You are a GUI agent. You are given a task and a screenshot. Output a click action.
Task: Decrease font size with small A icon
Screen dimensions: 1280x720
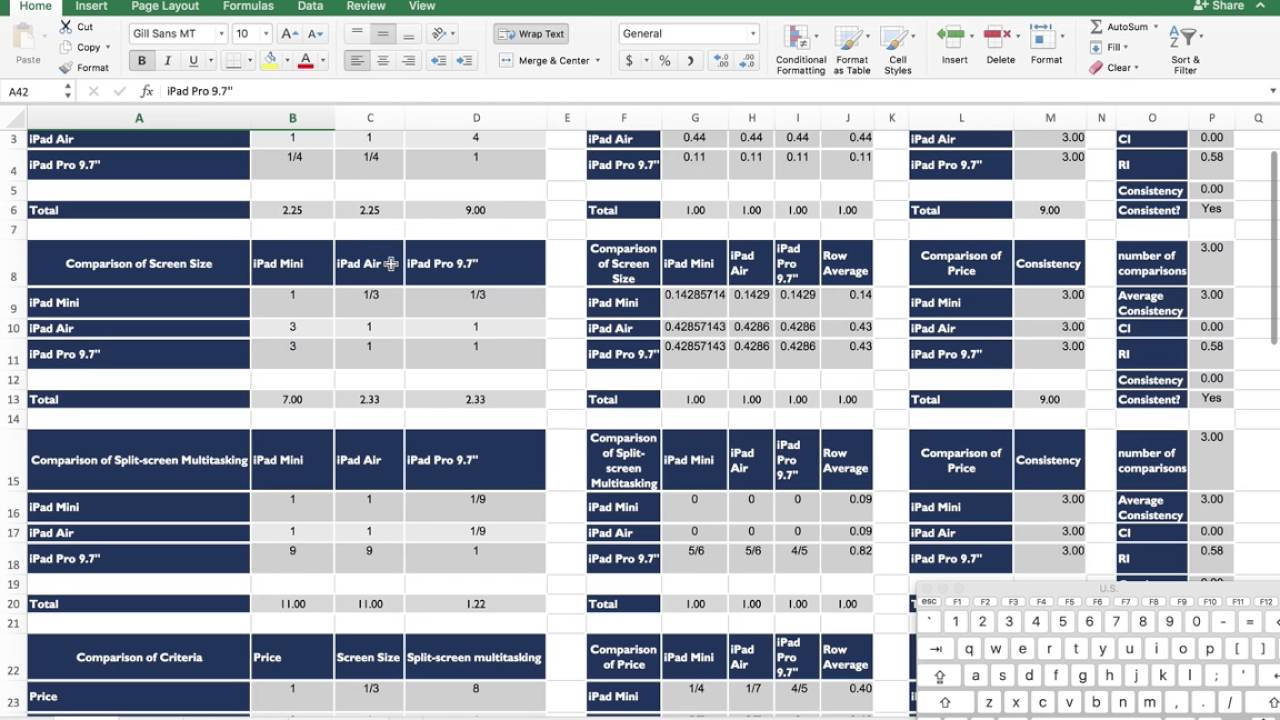pos(314,33)
